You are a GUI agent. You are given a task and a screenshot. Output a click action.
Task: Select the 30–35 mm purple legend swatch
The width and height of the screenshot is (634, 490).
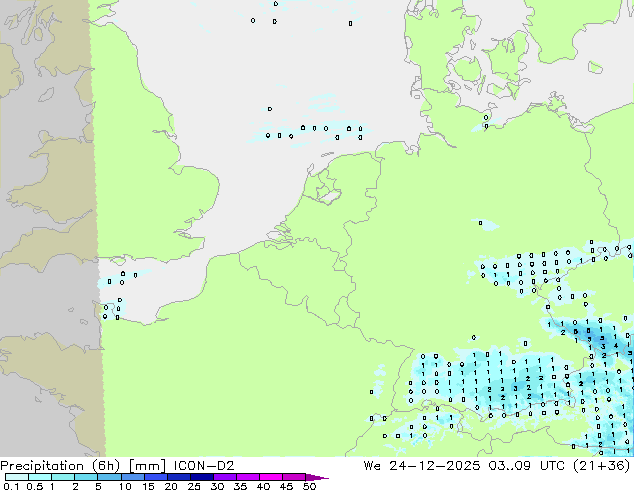224,477
